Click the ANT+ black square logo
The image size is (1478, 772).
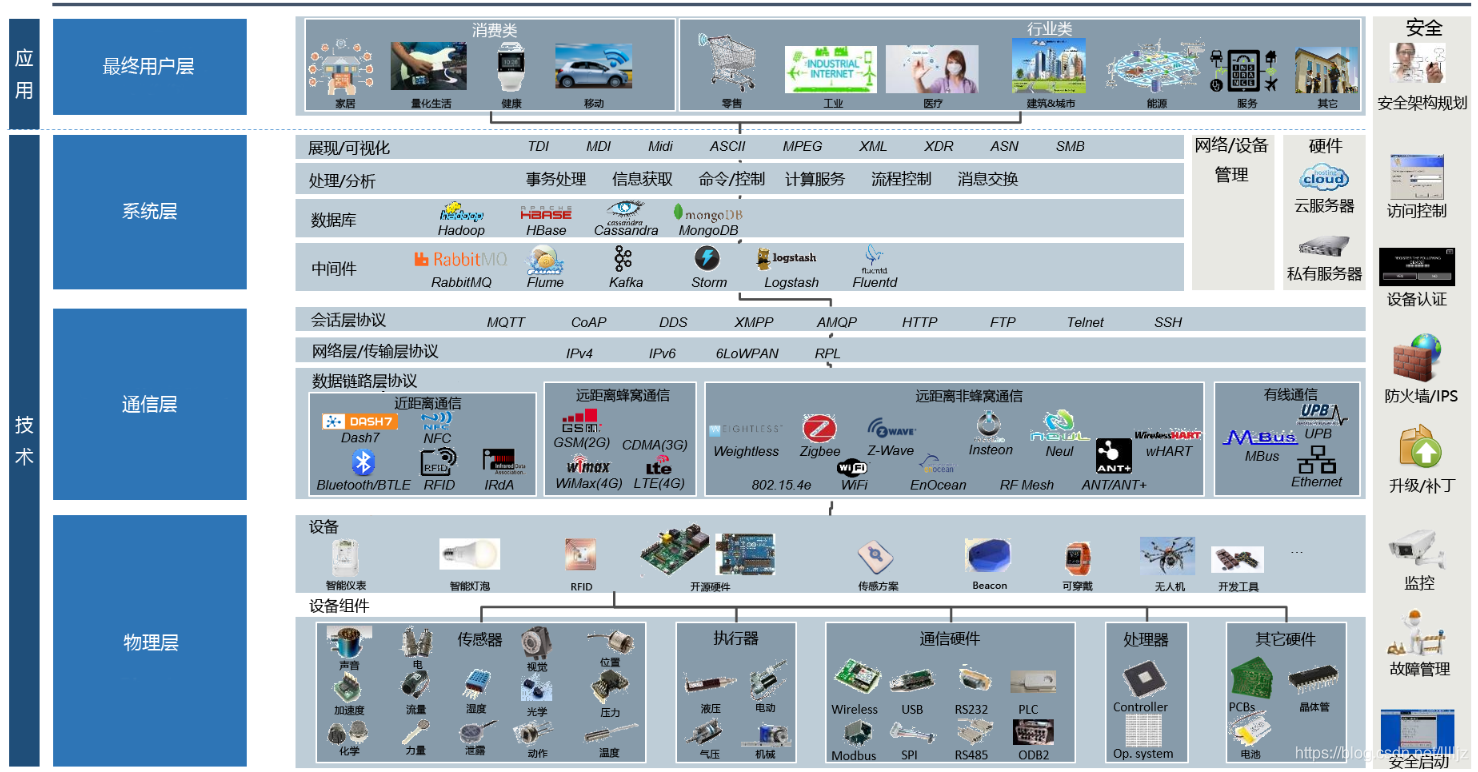(1113, 456)
